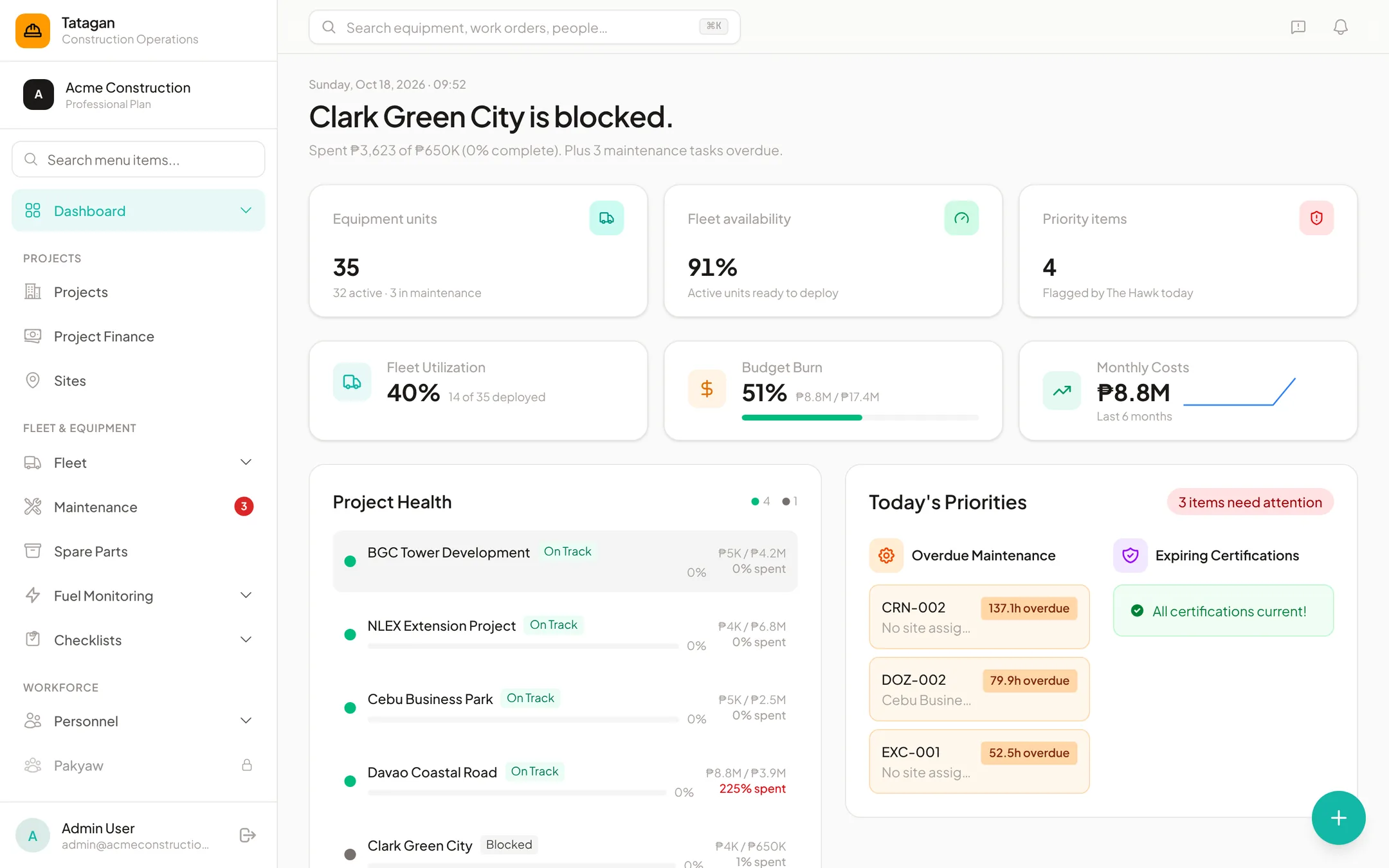The width and height of the screenshot is (1389, 868).
Task: Click the Expiring Certifications shield icon
Action: click(1130, 556)
